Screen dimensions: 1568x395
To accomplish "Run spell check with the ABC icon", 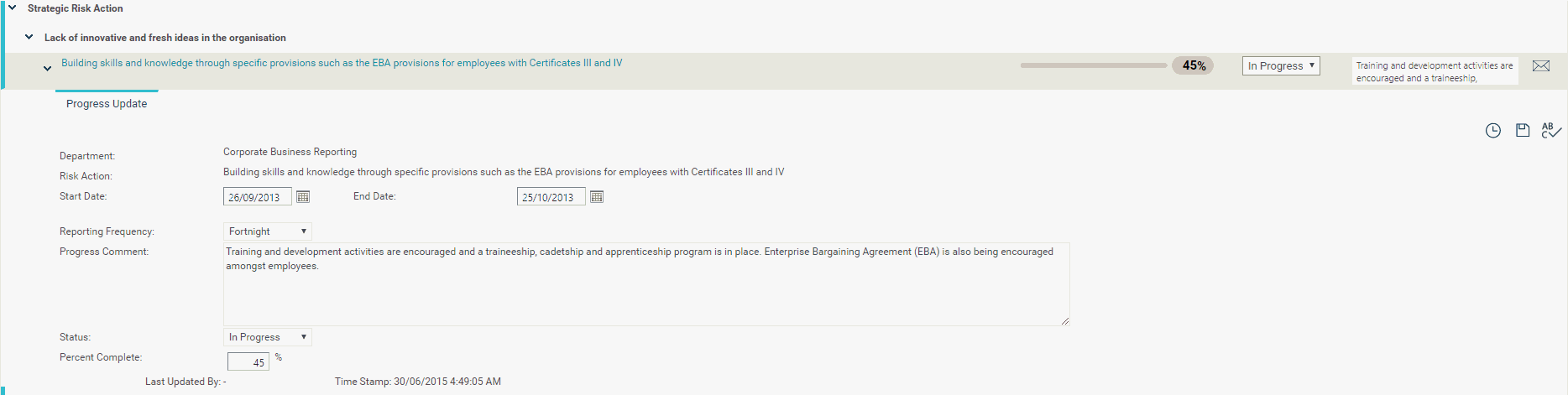I will point(1550,130).
